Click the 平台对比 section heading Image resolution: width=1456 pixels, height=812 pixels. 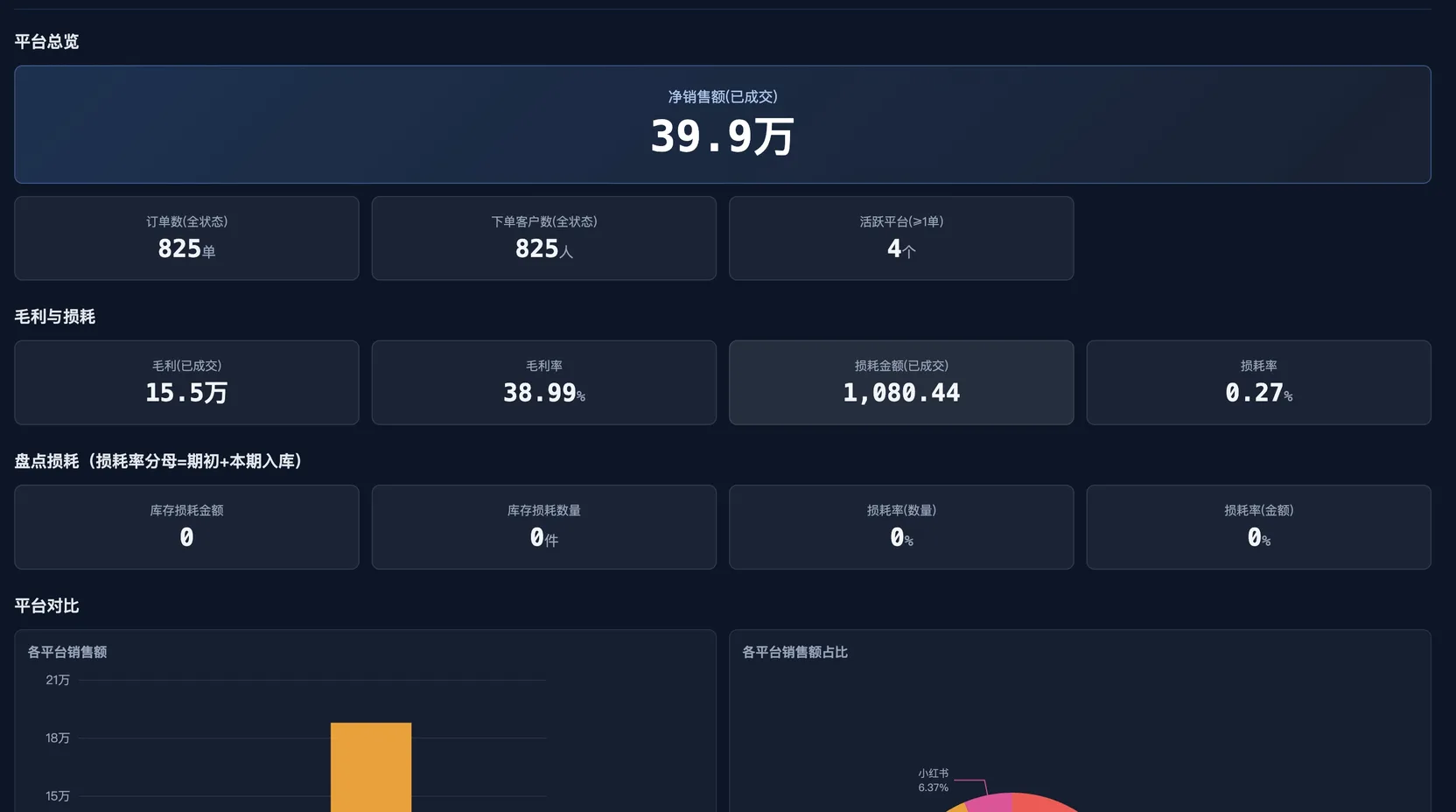pos(46,605)
